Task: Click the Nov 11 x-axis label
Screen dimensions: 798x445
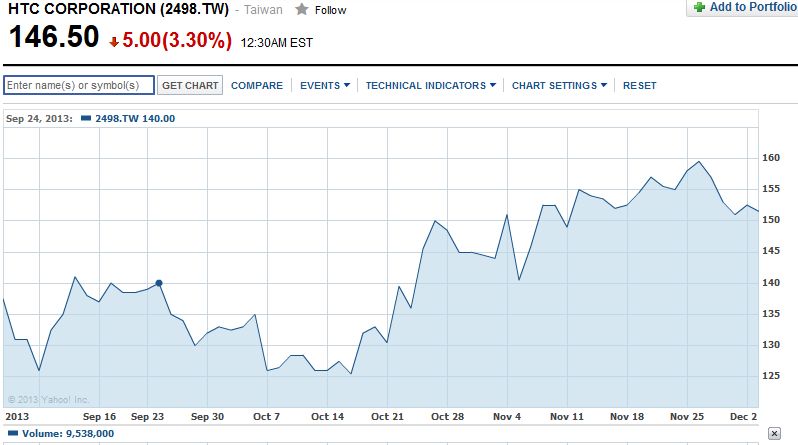Action: [x=566, y=416]
